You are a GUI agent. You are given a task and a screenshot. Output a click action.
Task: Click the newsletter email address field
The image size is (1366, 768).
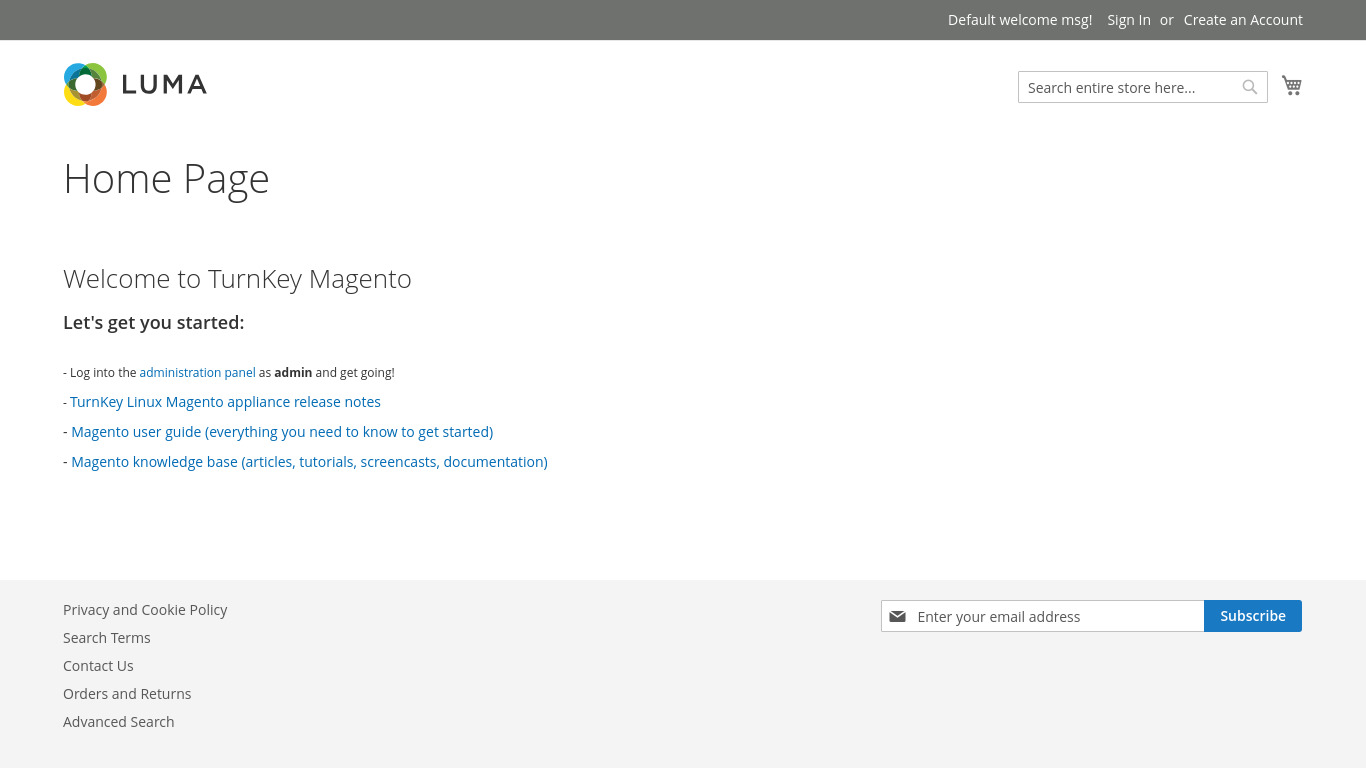coord(1055,617)
